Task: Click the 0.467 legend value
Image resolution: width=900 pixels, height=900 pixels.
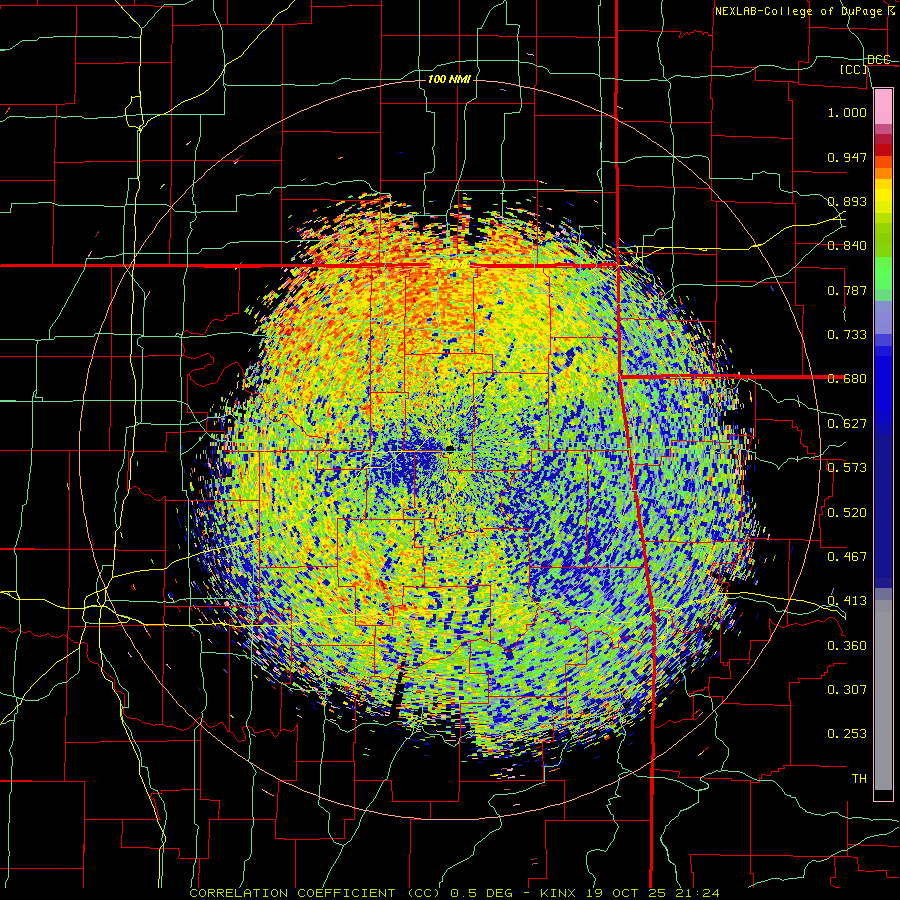Action: tap(847, 556)
